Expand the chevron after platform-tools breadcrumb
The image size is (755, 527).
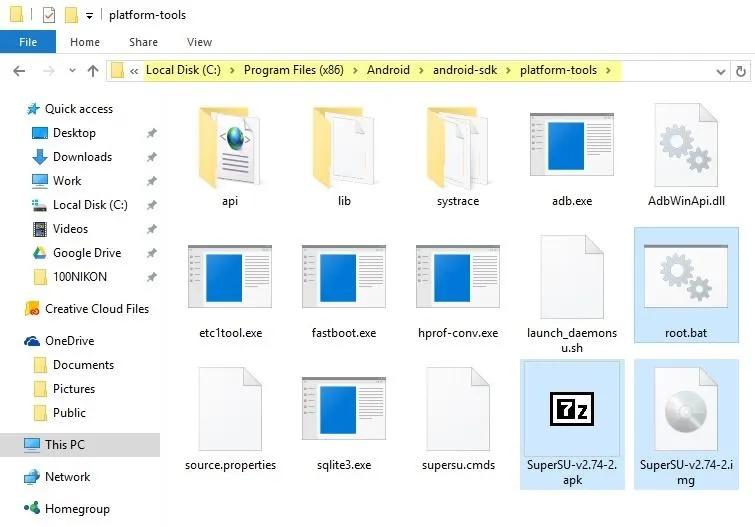coord(608,71)
